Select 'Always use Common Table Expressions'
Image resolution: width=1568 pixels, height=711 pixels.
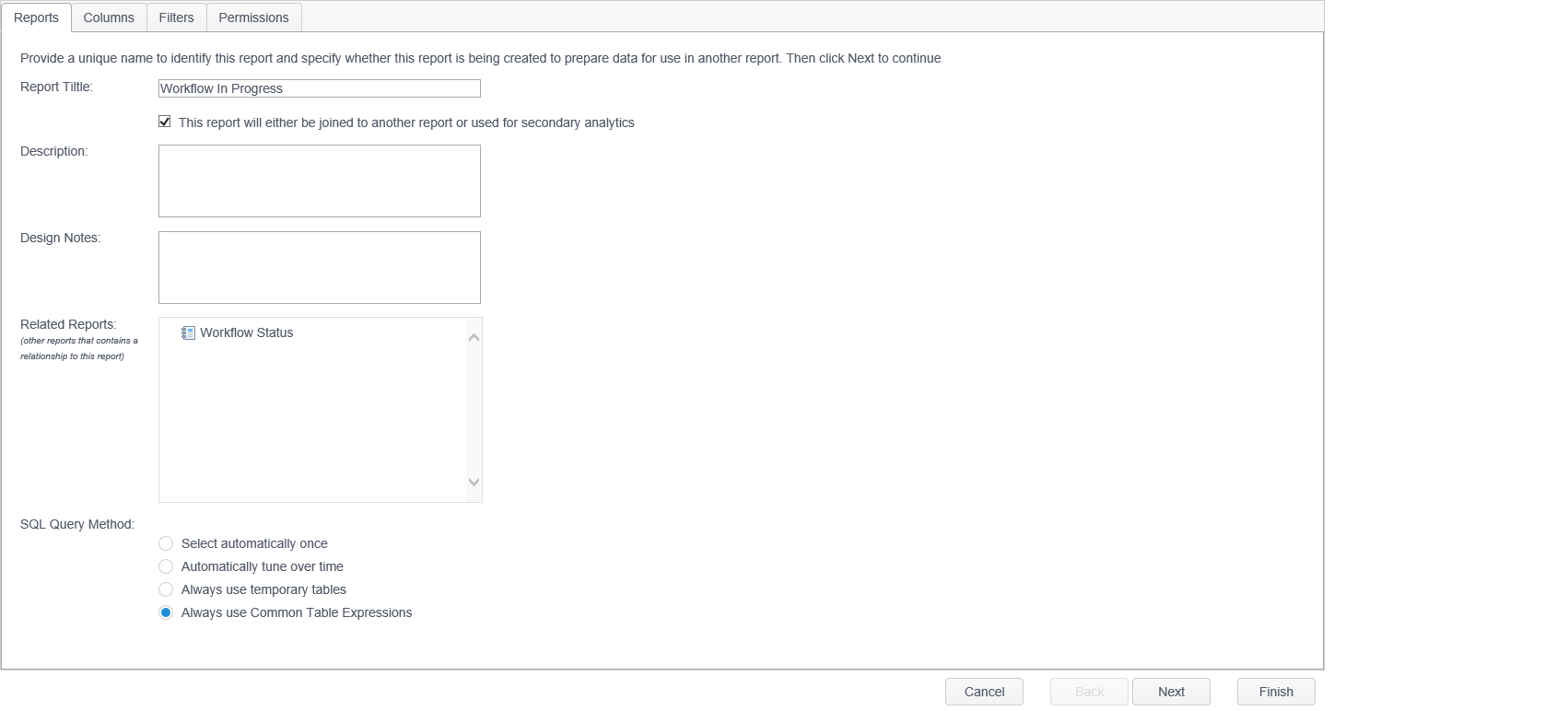click(x=166, y=612)
